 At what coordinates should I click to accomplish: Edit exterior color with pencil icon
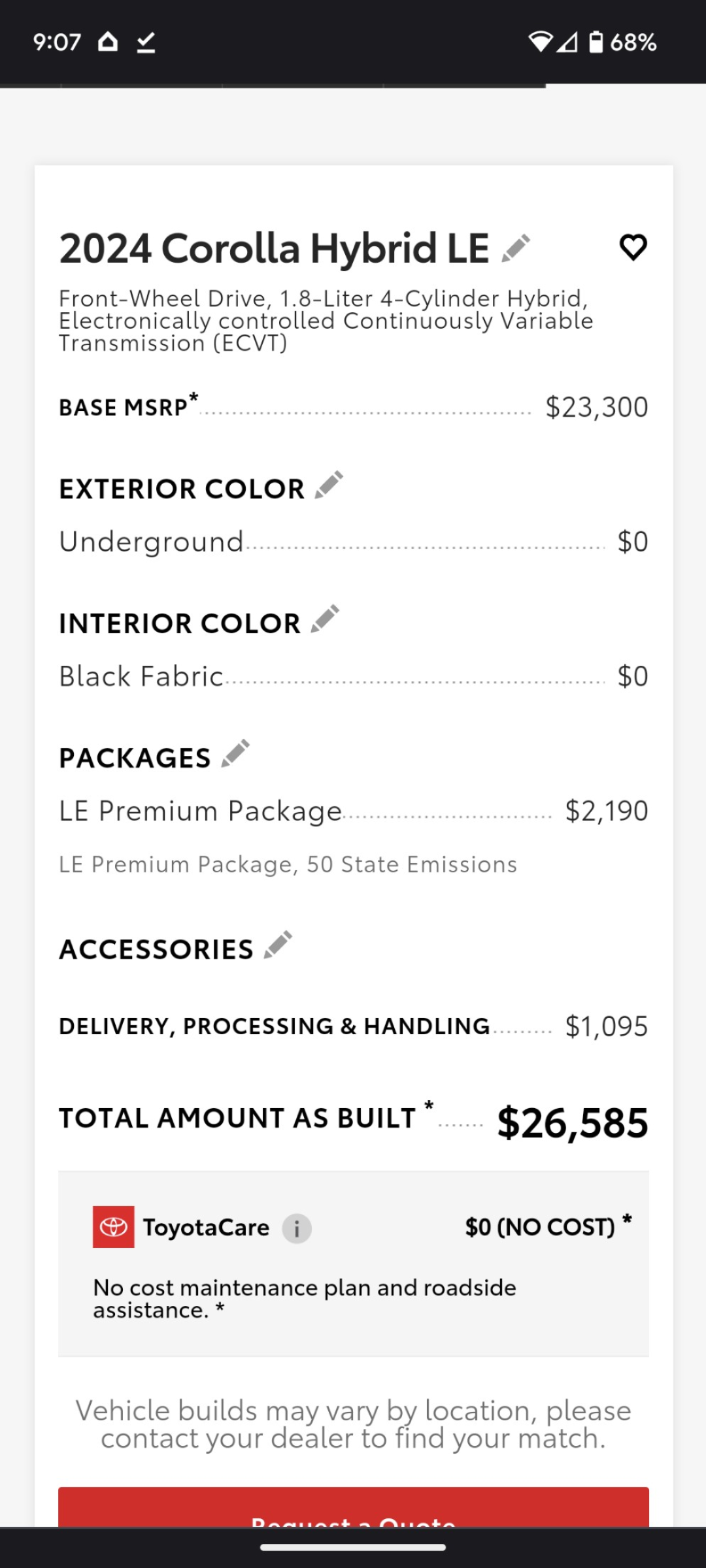329,485
